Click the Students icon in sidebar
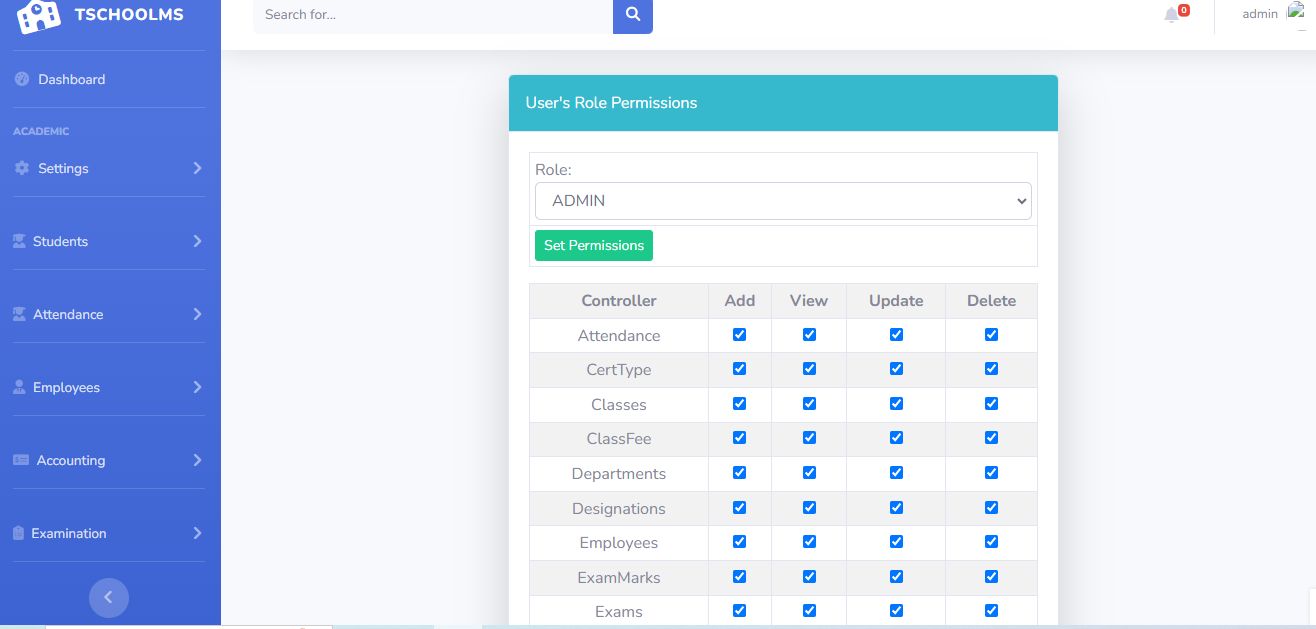Image resolution: width=1316 pixels, height=629 pixels. [x=19, y=241]
